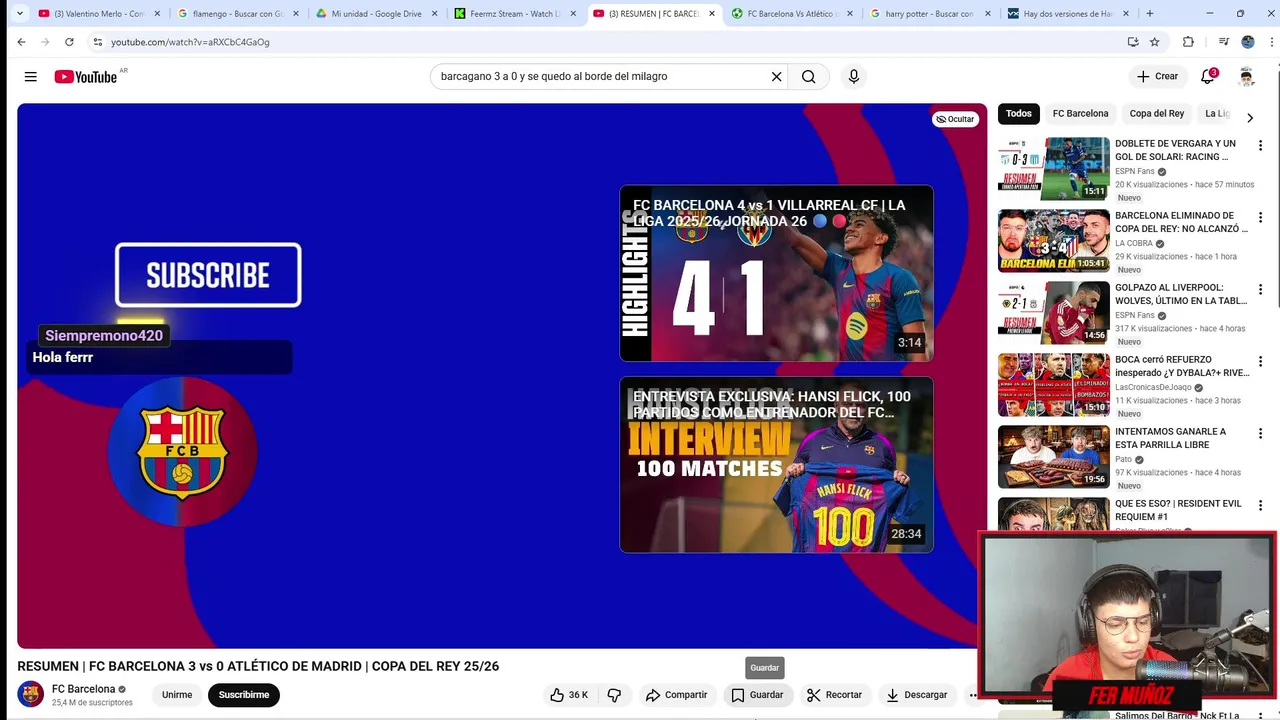
Task: Open options for DOBLETE DE VERGARA video
Action: (x=1260, y=146)
